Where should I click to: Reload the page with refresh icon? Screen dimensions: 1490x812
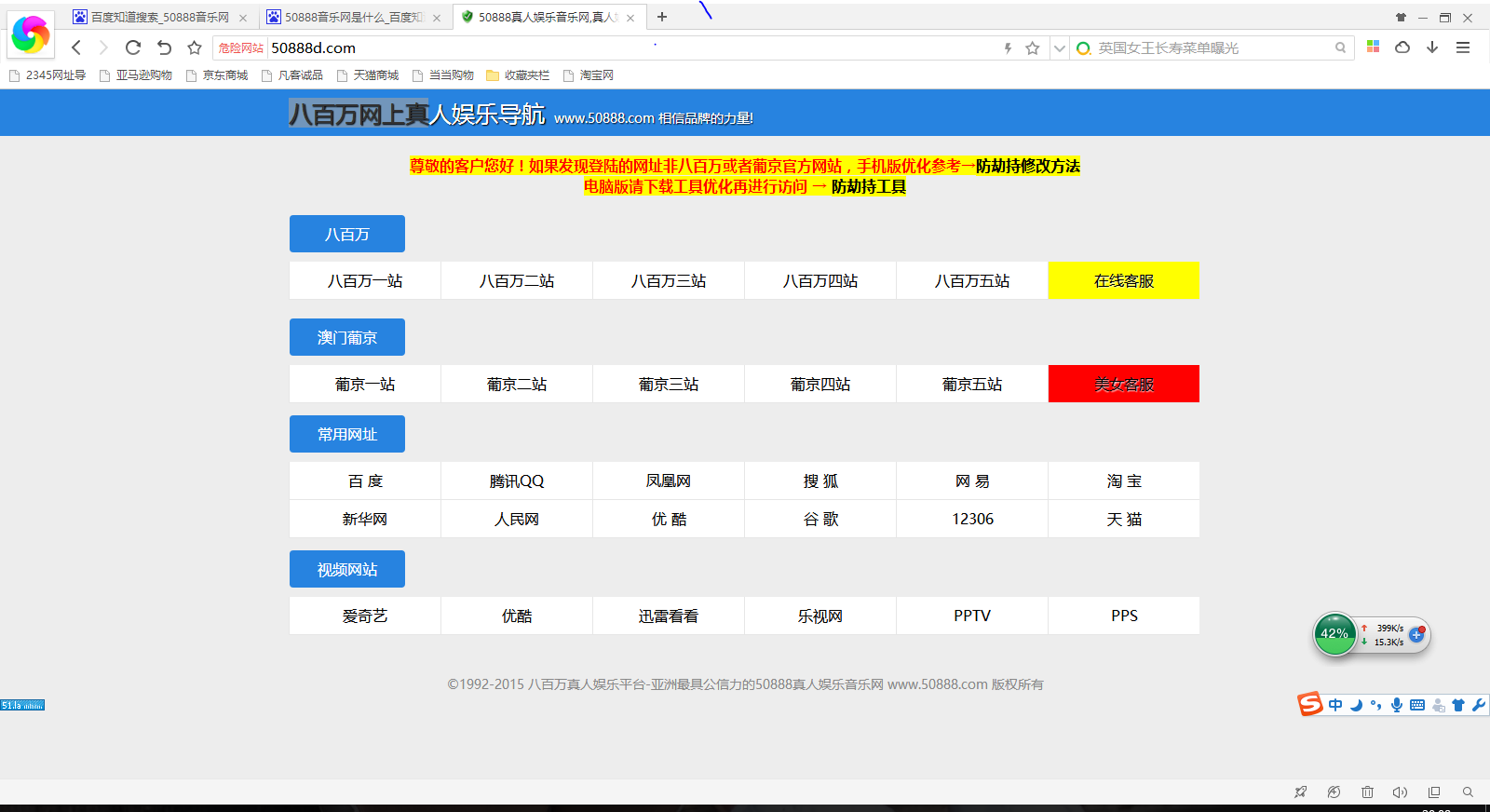(x=133, y=47)
